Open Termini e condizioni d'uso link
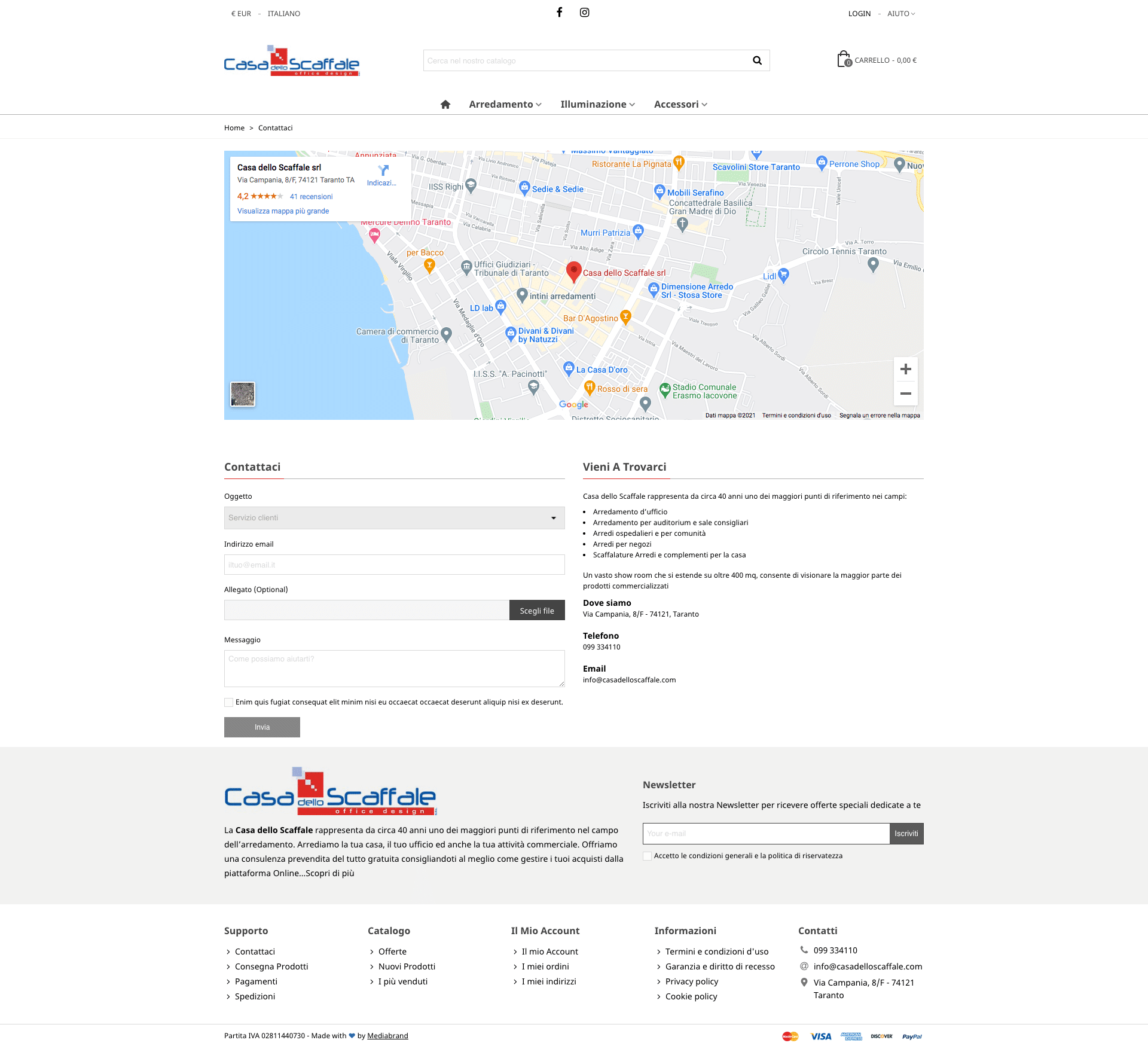Screen dimensions: 1148x1049 click(x=717, y=952)
